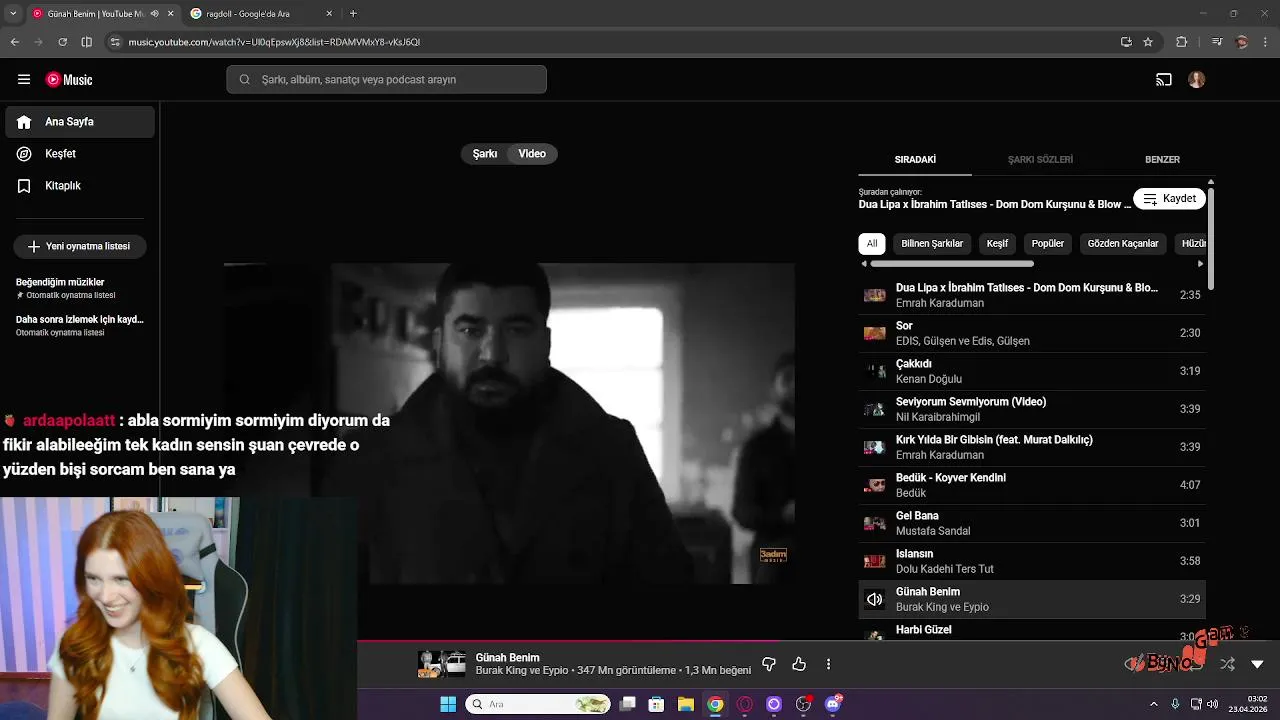Click the speaker icon on Günah Benim row
Image resolution: width=1280 pixels, height=720 pixels.
[875, 599]
